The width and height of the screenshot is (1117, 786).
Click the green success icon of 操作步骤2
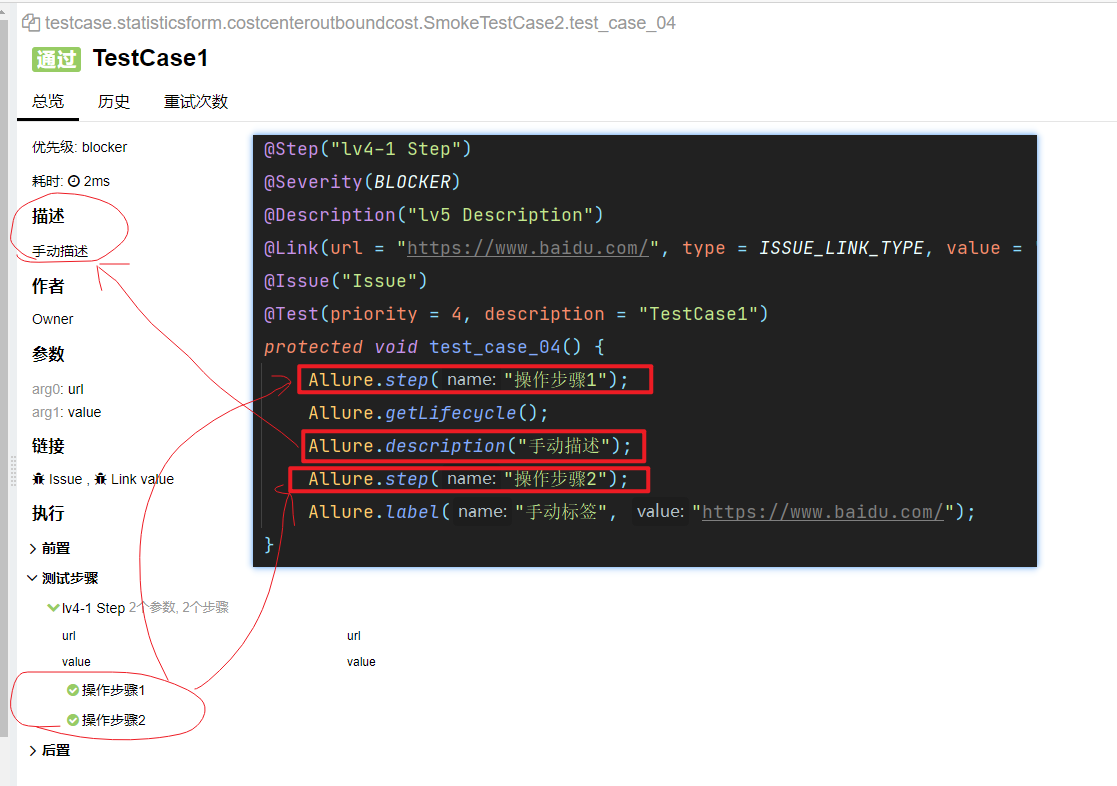pyautogui.click(x=71, y=719)
